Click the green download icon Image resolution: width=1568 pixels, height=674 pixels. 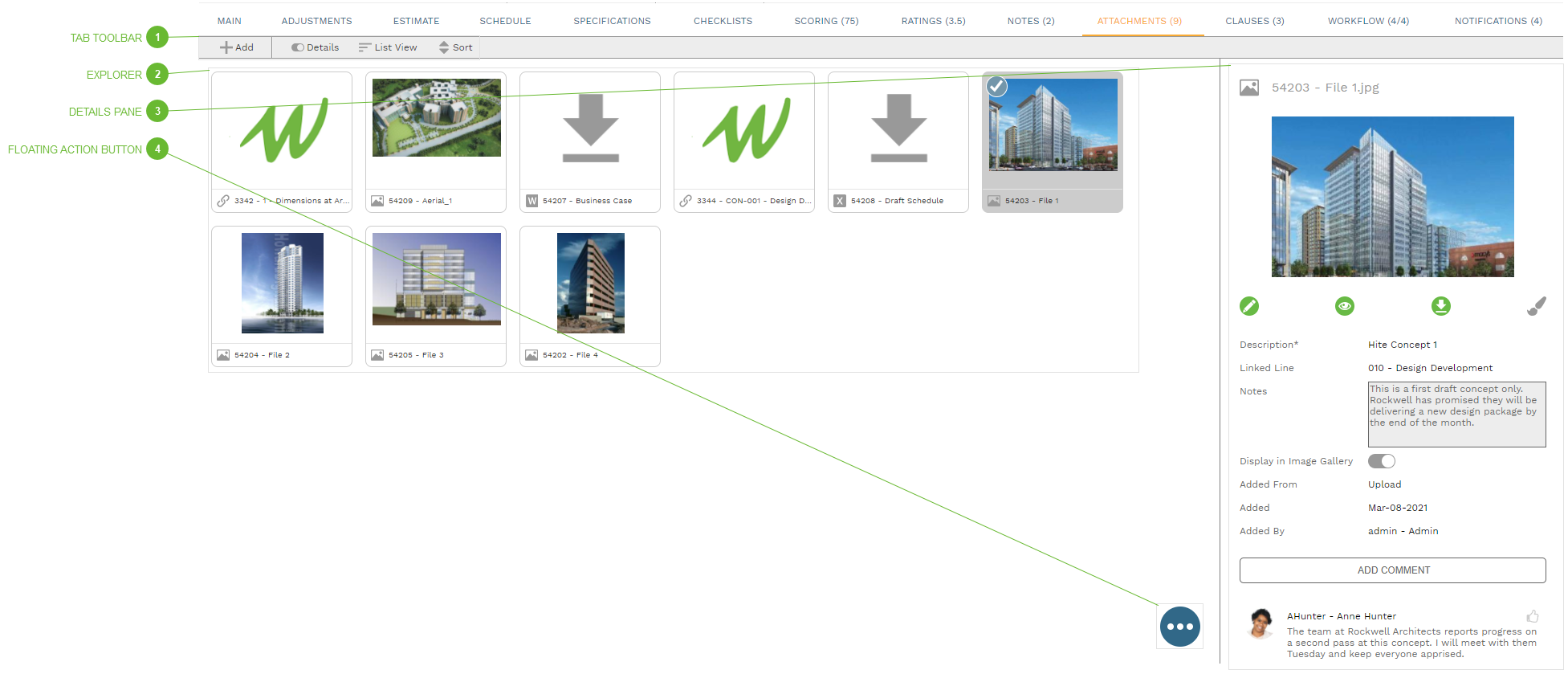1440,306
